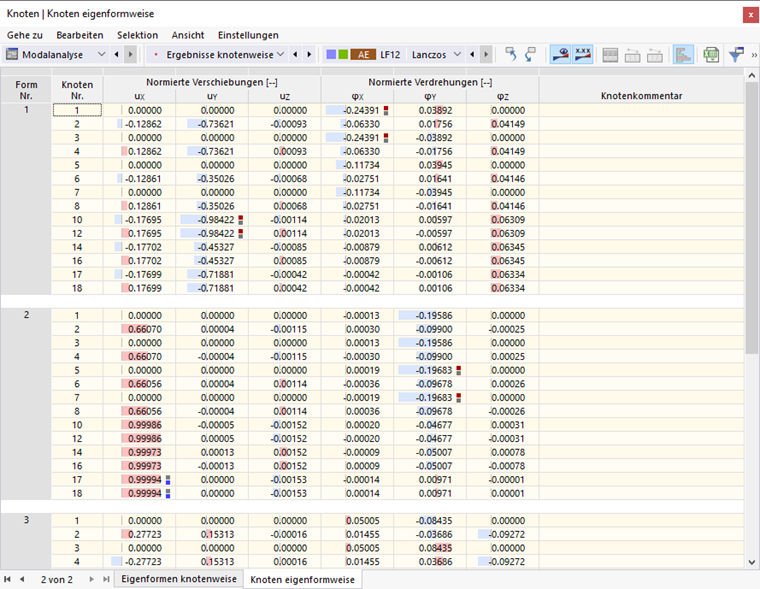Click uX value 0.66056 for Form 2 Knoten 6
760x589 pixels.
pos(140,383)
